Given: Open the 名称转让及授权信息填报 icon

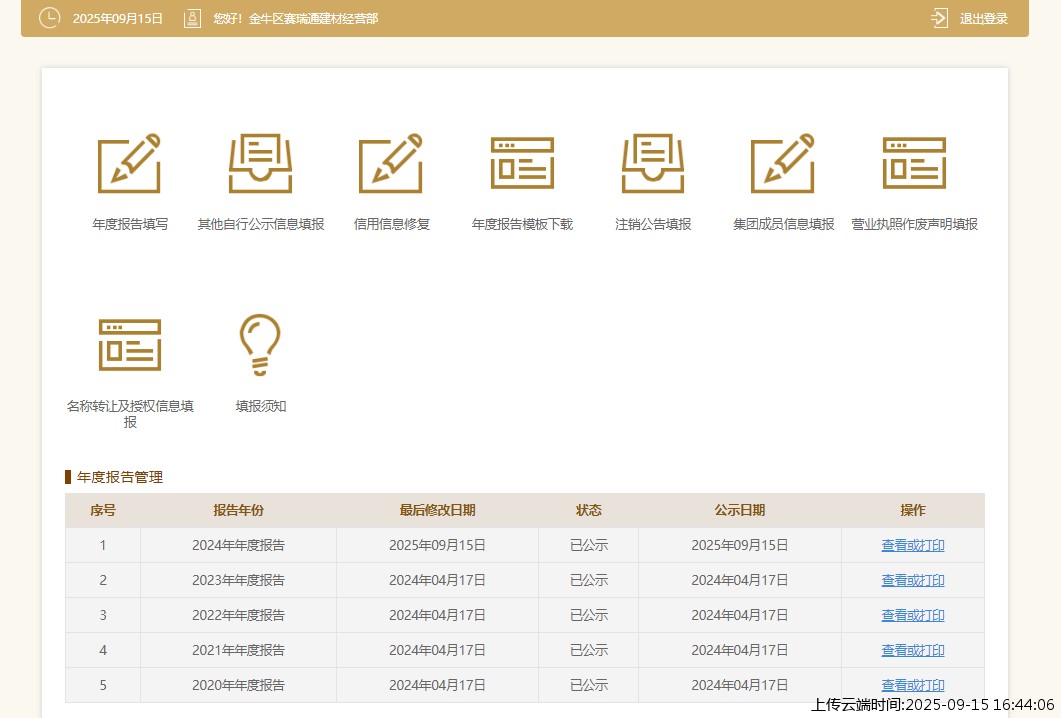Looking at the screenshot, I should pos(130,345).
